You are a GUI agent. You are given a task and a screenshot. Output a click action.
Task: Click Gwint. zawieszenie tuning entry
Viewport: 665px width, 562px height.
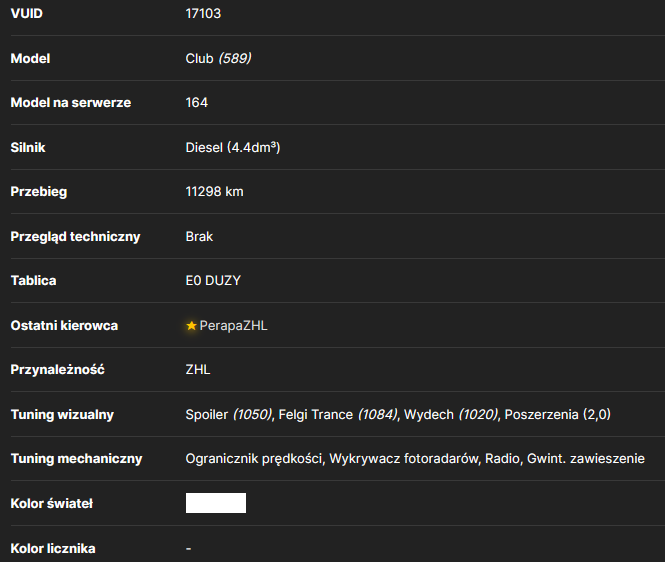(x=586, y=459)
